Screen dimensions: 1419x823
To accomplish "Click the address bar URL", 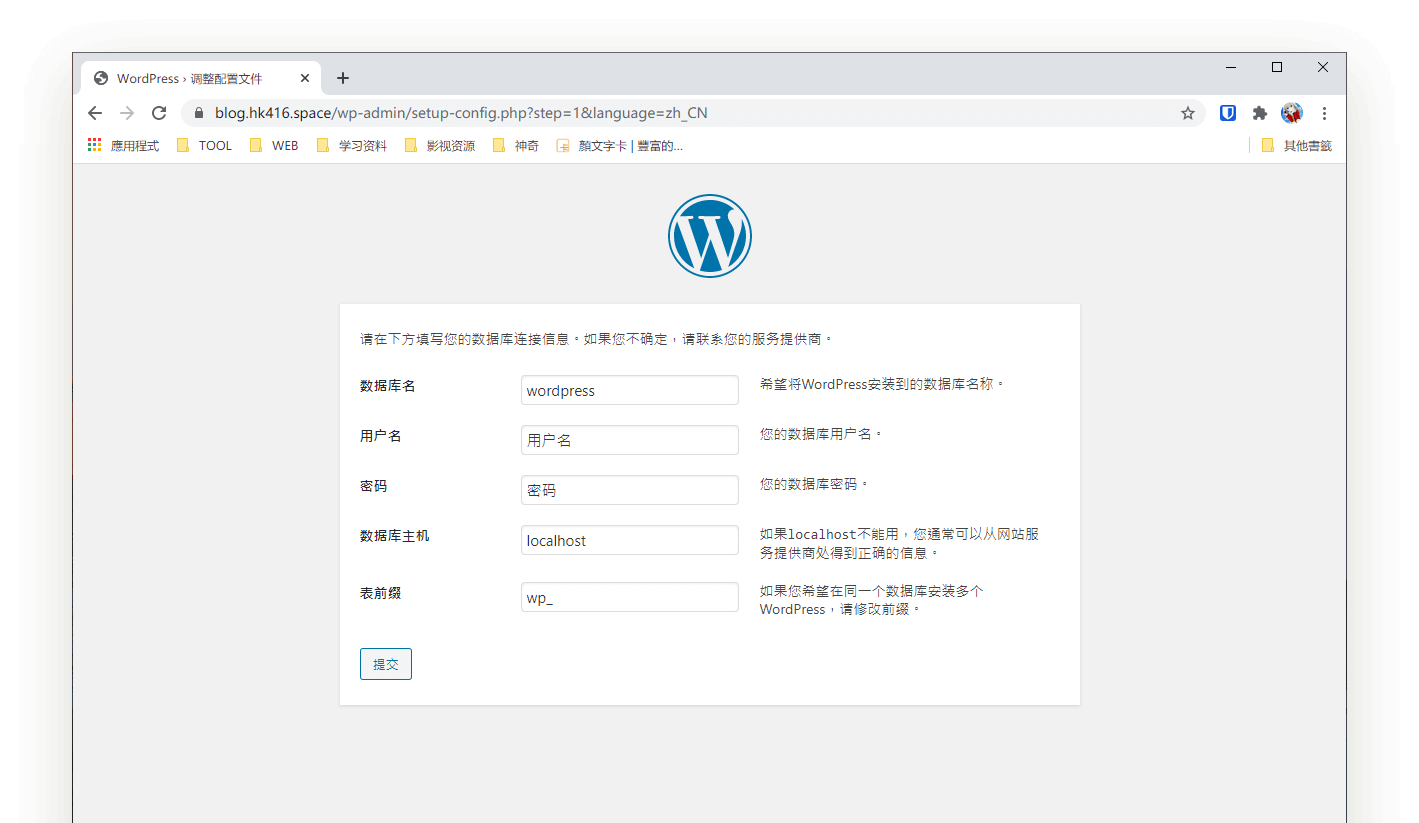I will (461, 113).
